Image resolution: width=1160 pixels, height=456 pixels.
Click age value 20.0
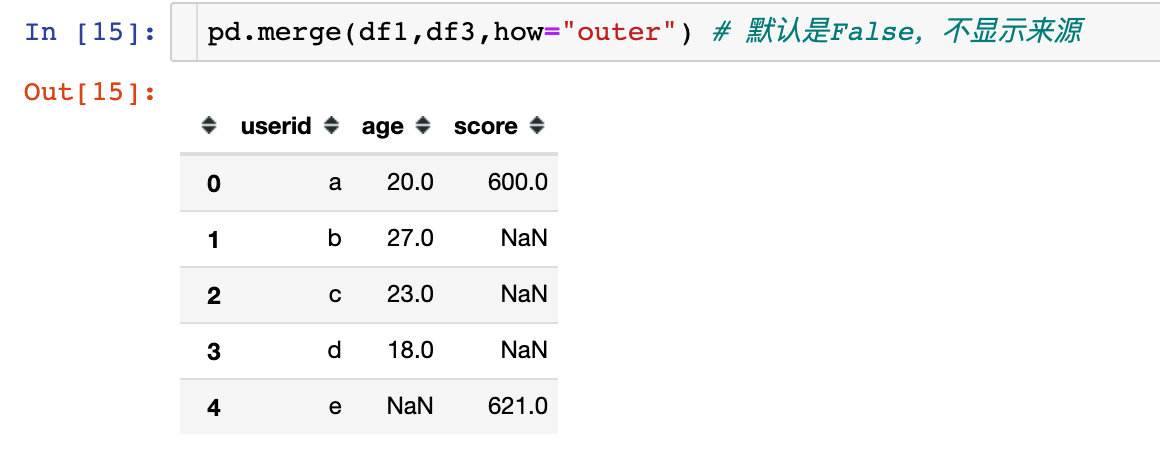point(410,182)
